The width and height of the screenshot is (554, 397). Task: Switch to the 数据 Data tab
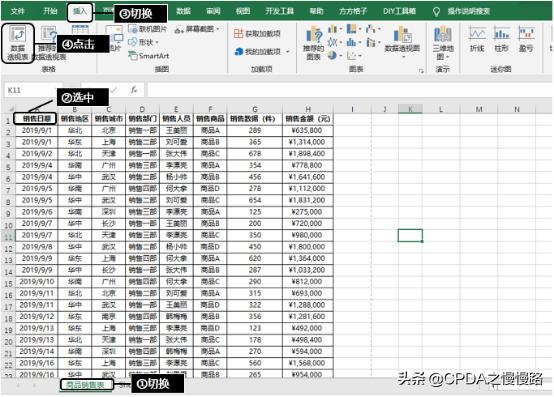click(183, 11)
